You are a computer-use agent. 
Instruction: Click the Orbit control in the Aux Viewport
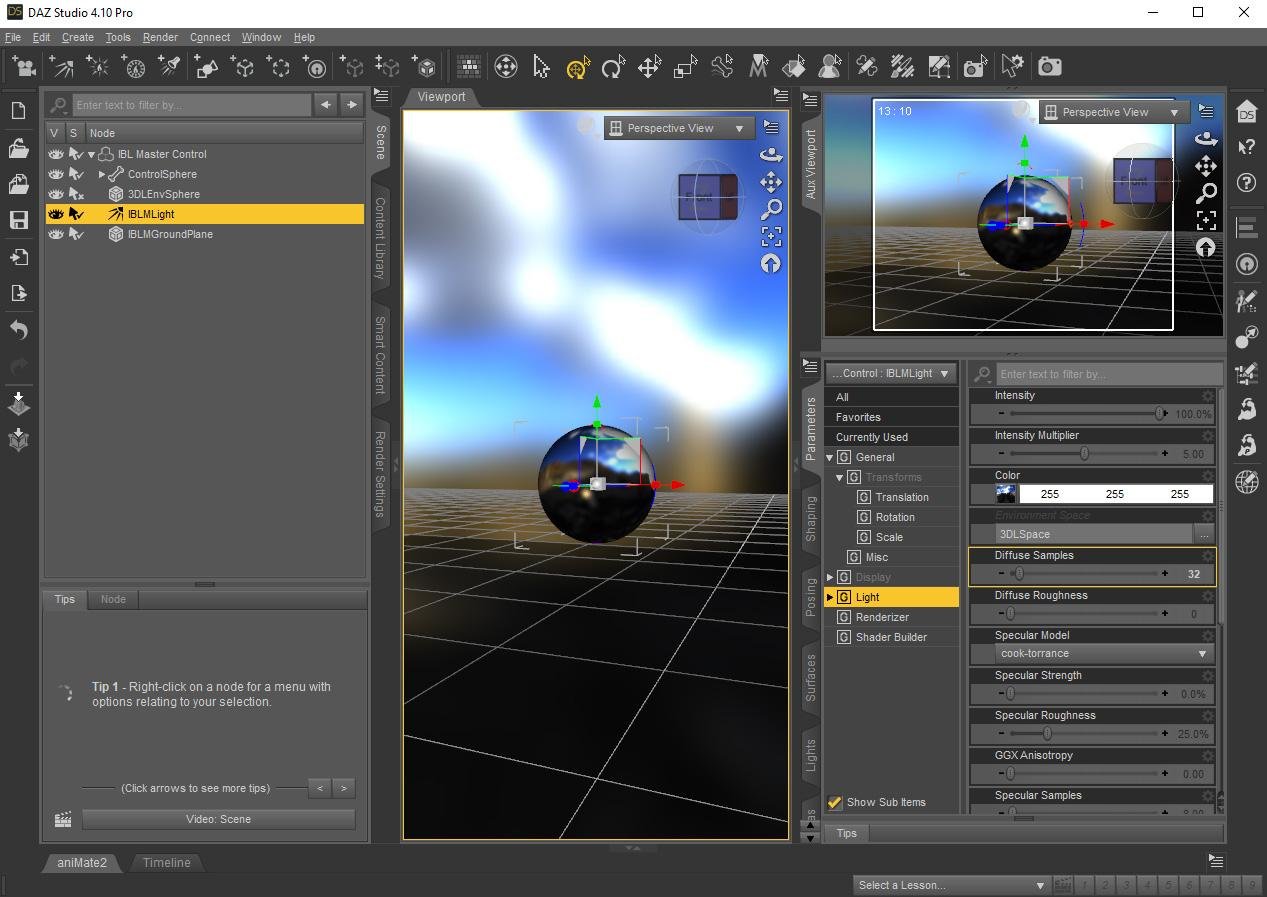click(x=1206, y=139)
